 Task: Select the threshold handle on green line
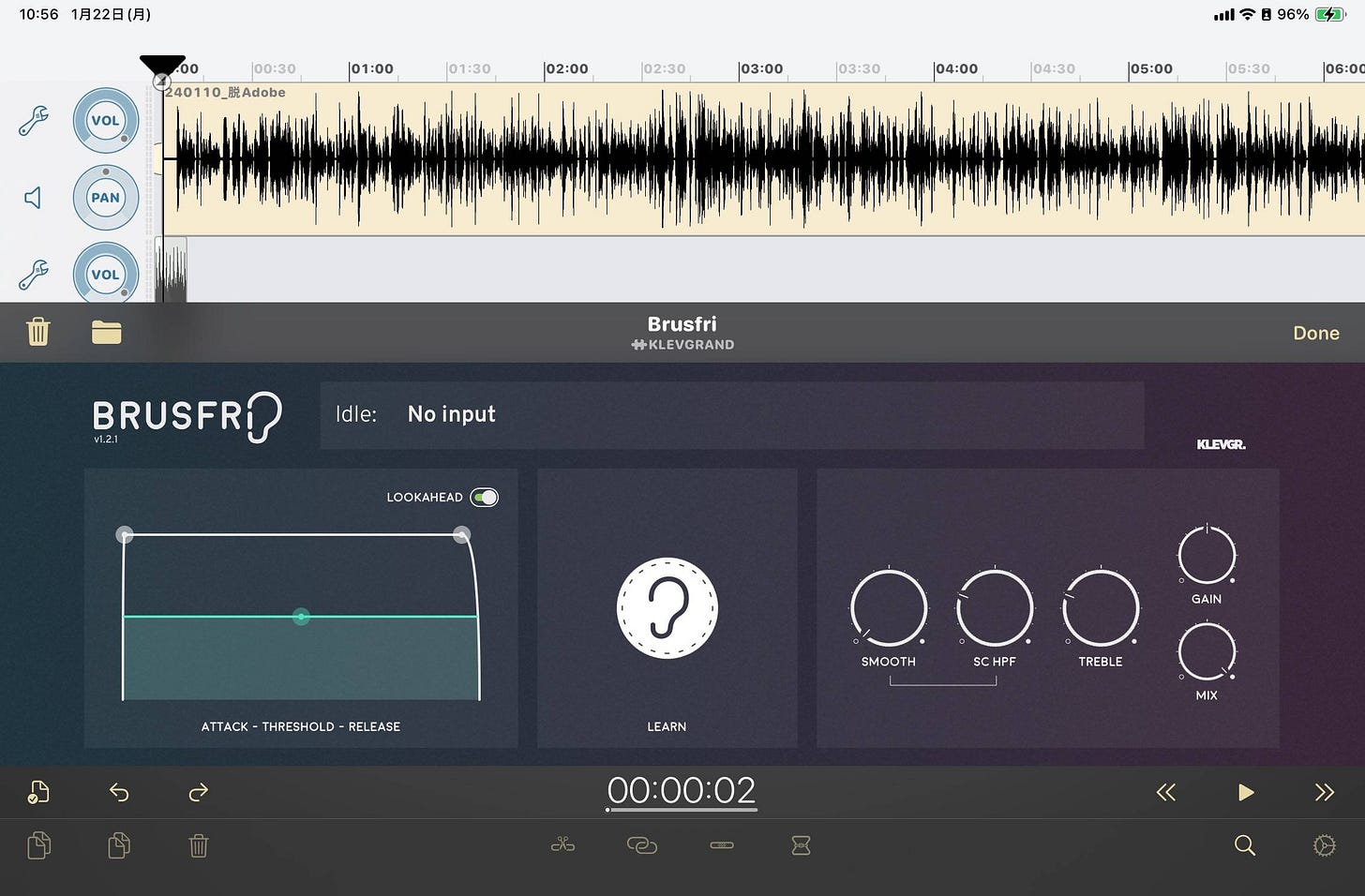[301, 617]
